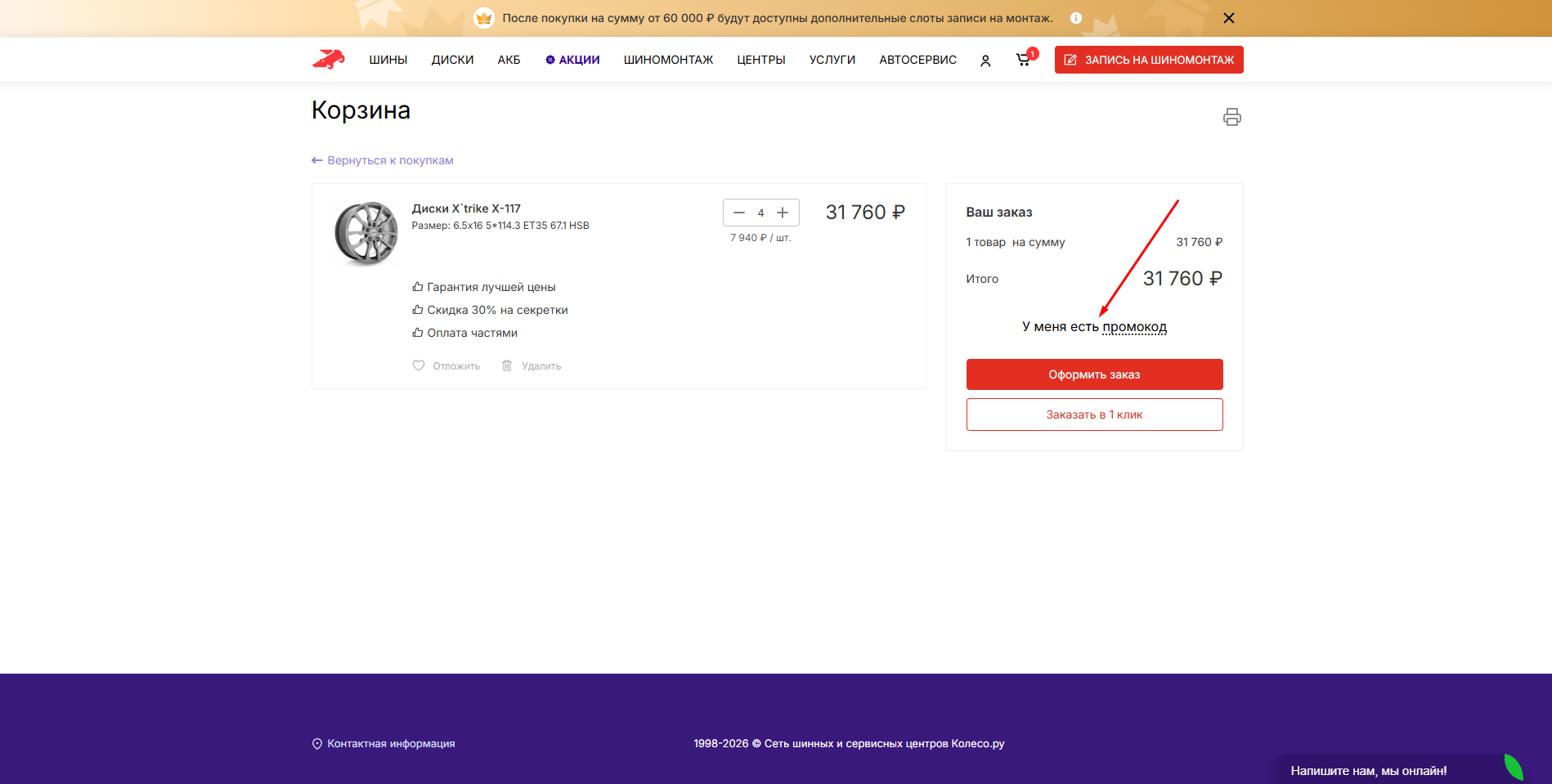The width and height of the screenshot is (1552, 784).
Task: Open the ДИСКИ menu
Action: click(x=452, y=60)
